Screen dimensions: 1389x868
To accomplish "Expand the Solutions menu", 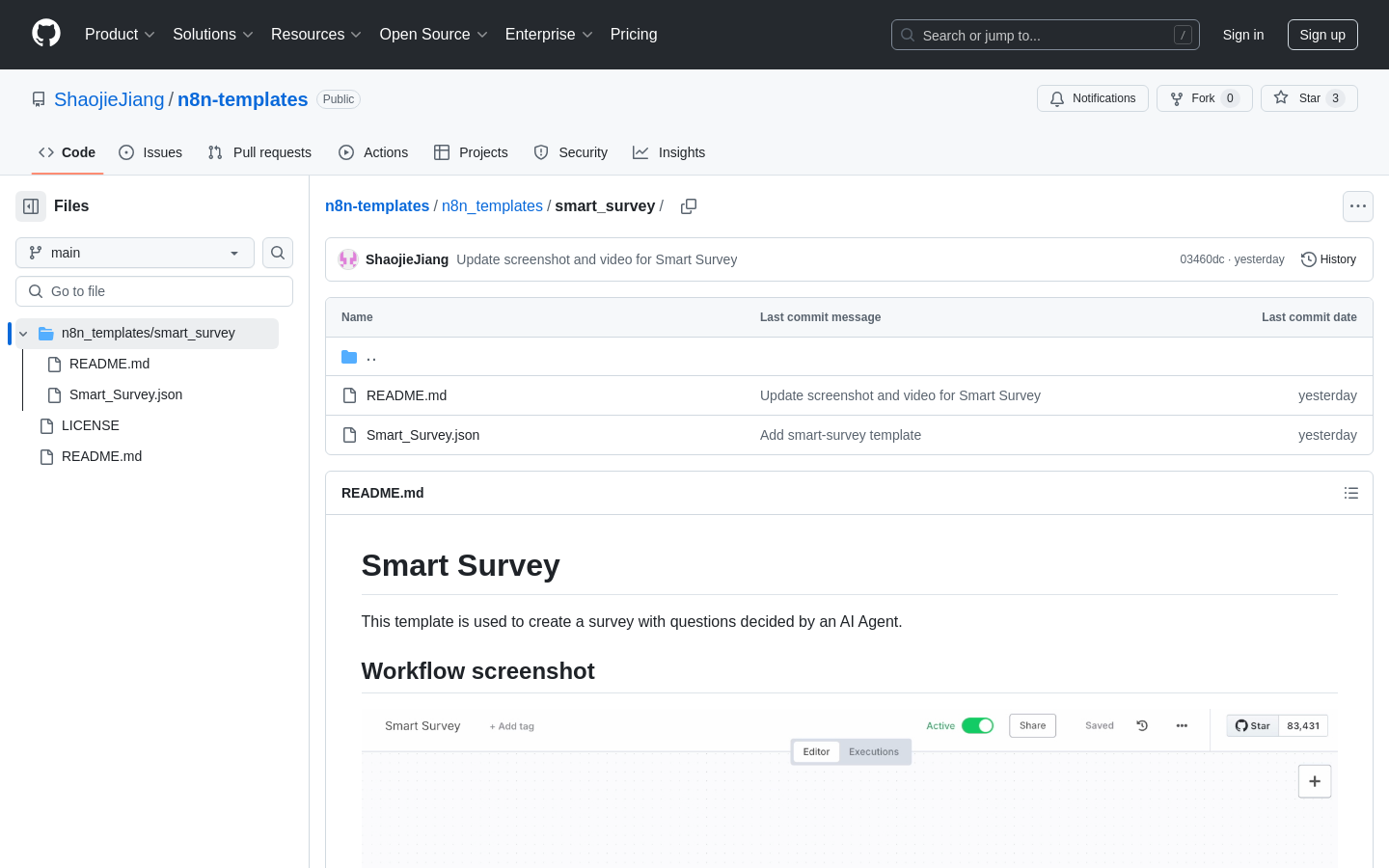I will tap(213, 35).
